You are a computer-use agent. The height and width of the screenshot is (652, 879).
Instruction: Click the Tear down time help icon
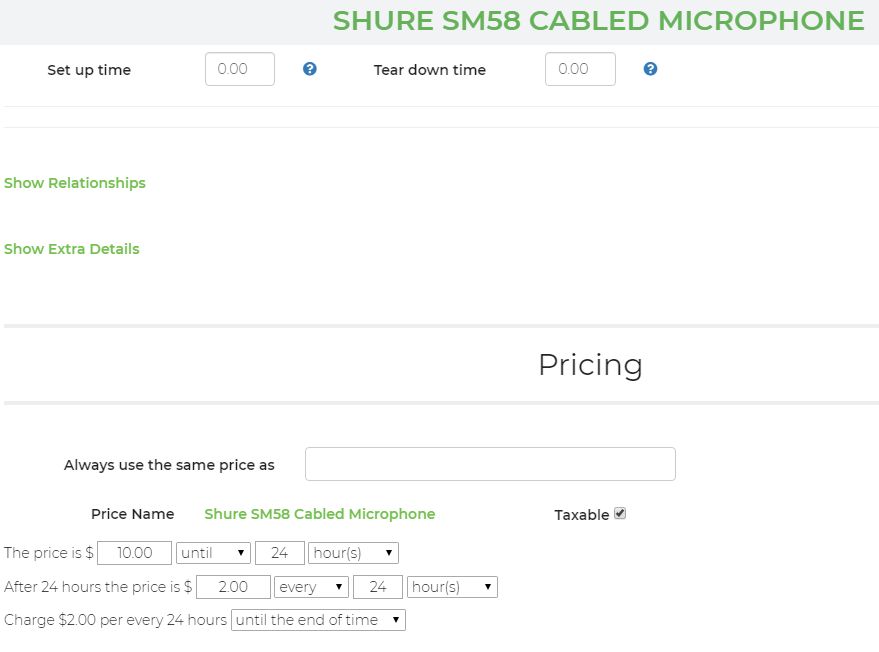click(x=650, y=69)
